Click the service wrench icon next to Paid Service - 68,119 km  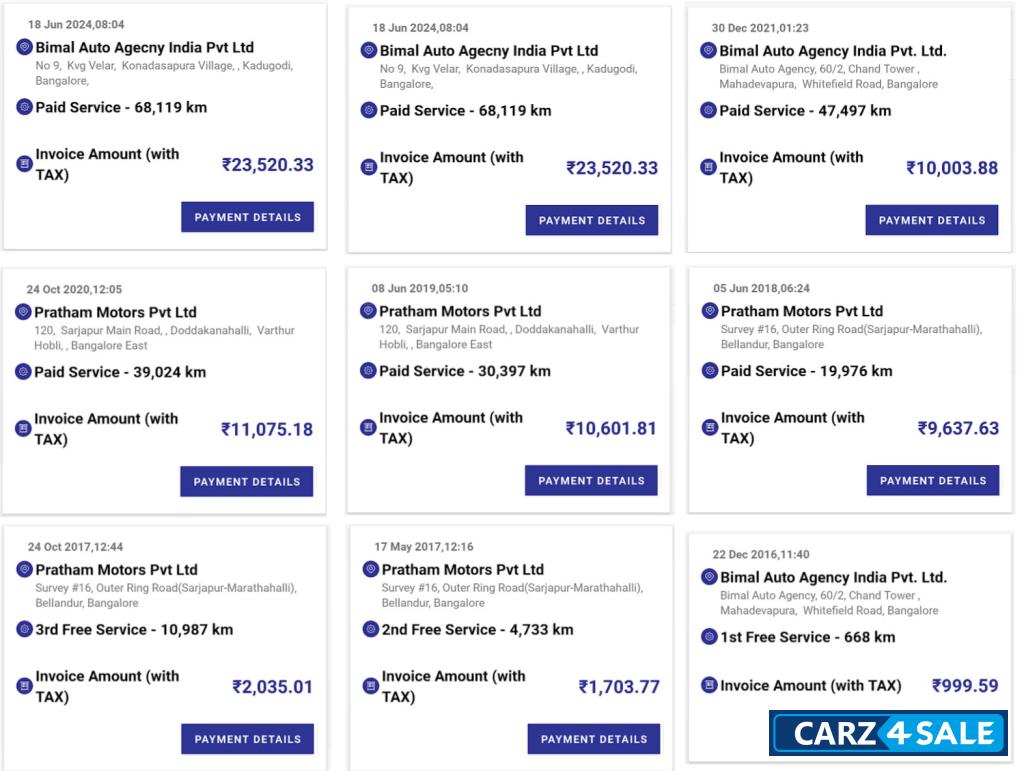click(x=24, y=107)
